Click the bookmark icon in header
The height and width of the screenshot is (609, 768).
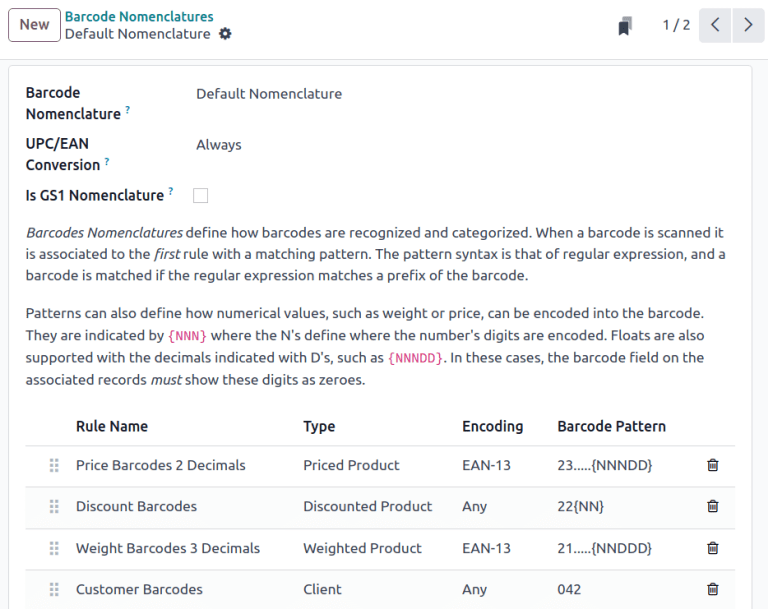tap(625, 26)
